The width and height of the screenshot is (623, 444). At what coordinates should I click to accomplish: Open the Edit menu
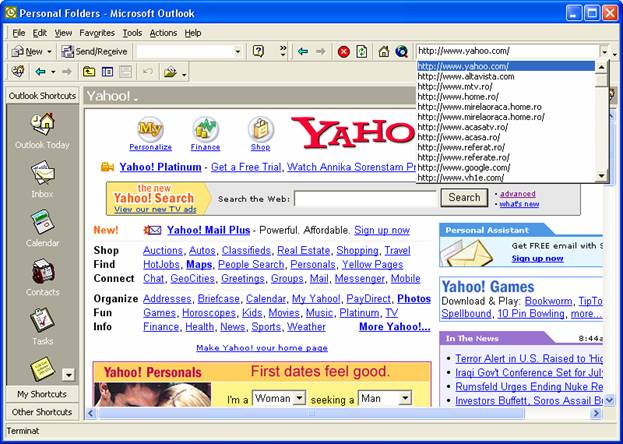click(40, 33)
